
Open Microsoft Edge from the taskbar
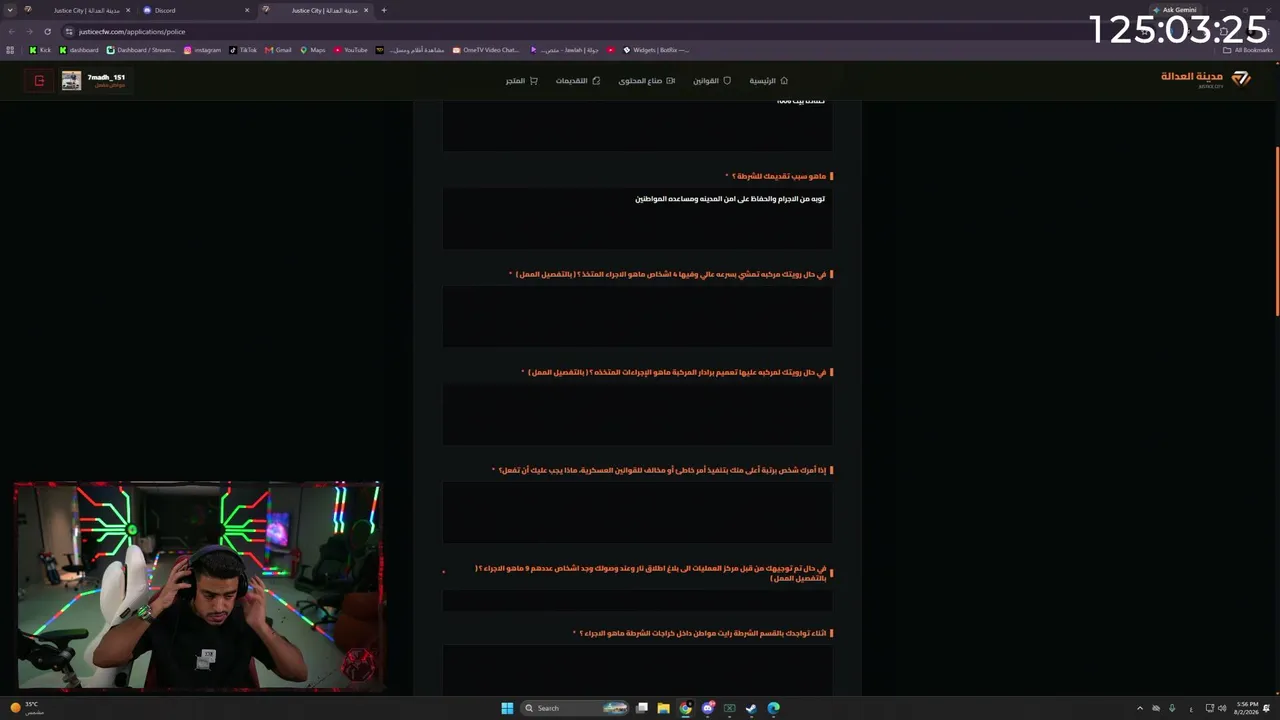point(773,708)
